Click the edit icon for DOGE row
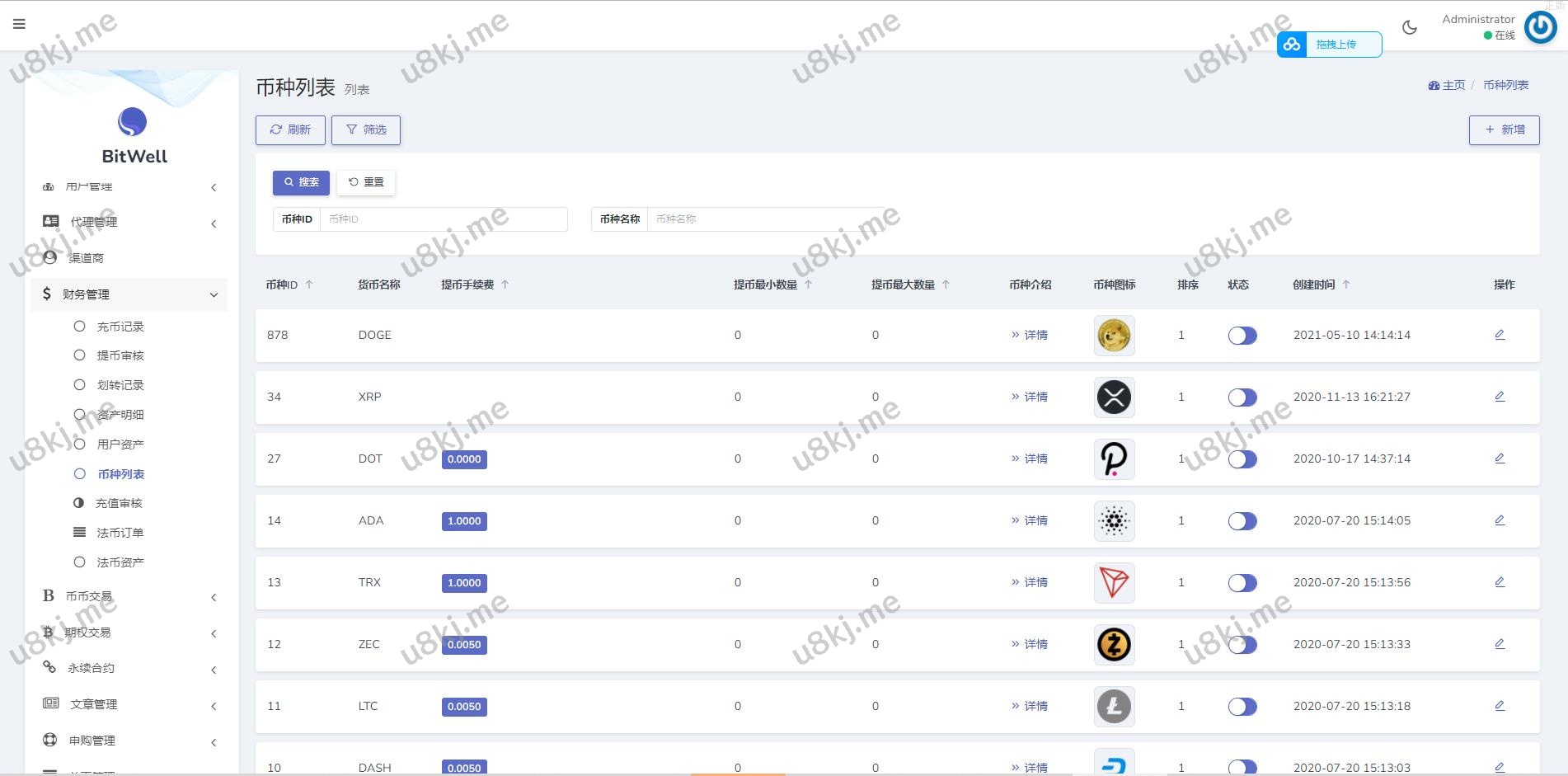 [1500, 335]
